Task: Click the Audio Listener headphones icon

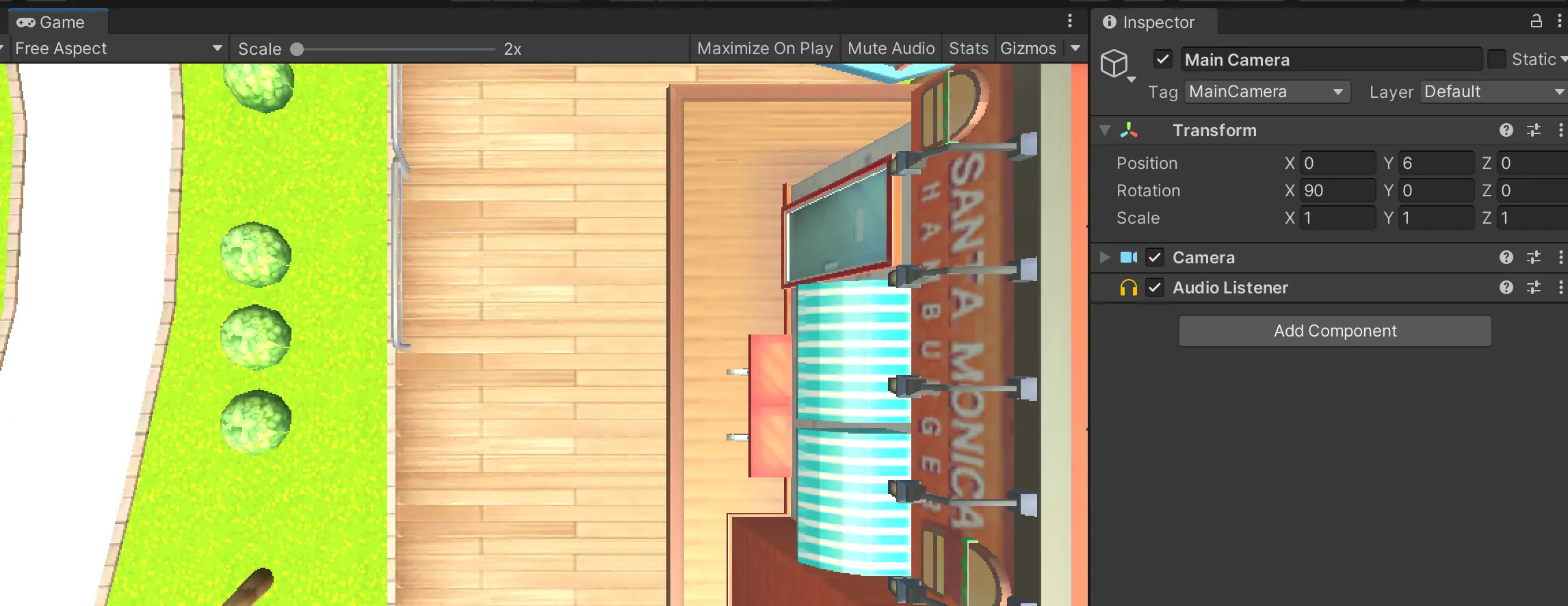Action: coord(1129,288)
